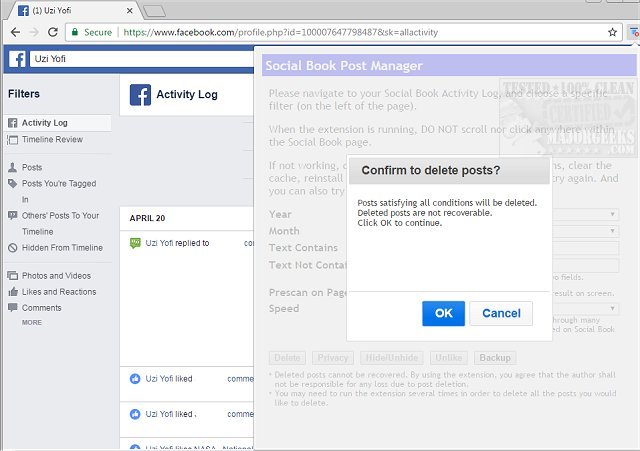Click the browser Forward arrow
The height and width of the screenshot is (451, 640).
(x=34, y=32)
